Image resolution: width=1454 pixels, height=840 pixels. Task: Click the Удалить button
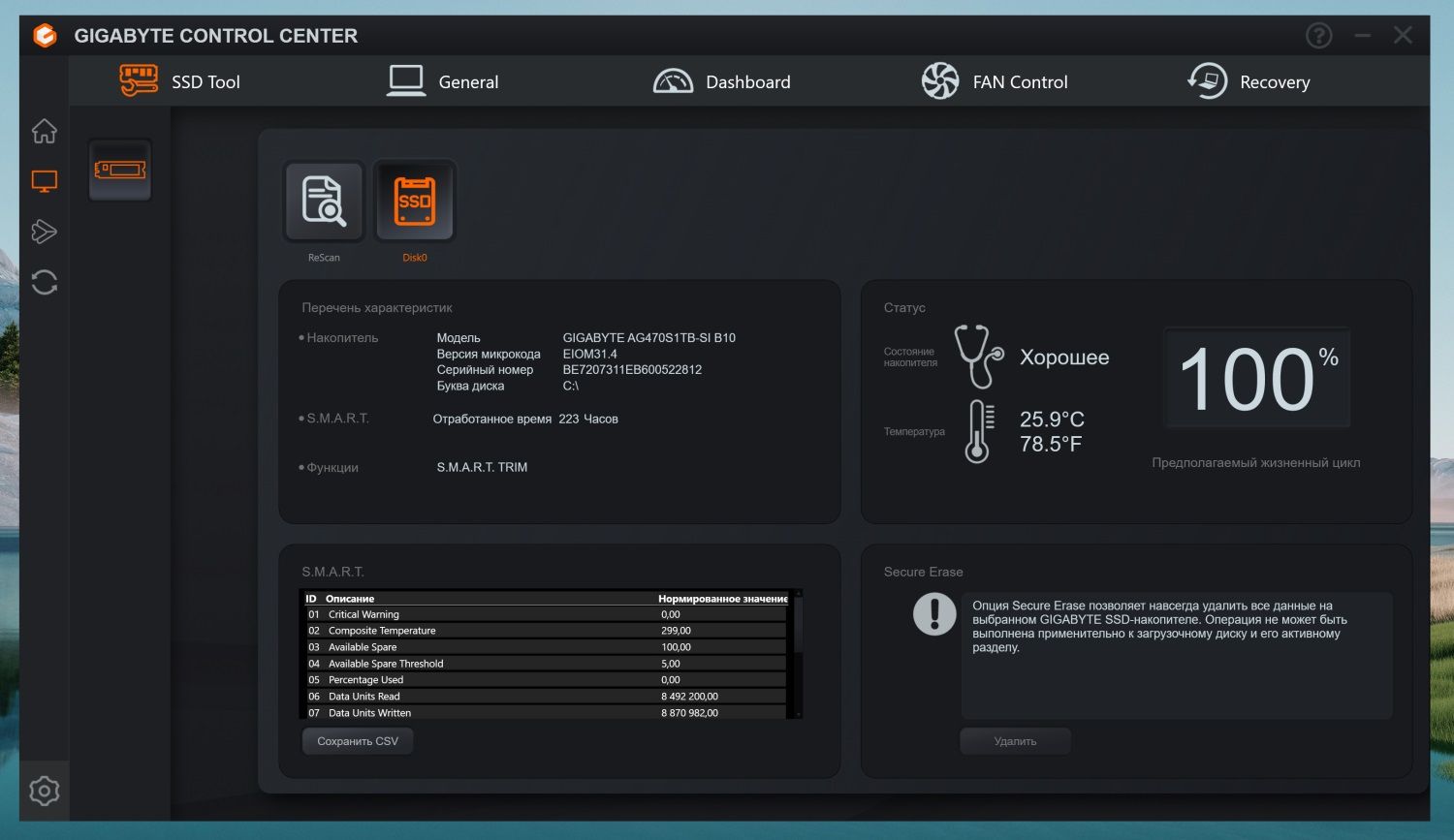[x=1016, y=741]
